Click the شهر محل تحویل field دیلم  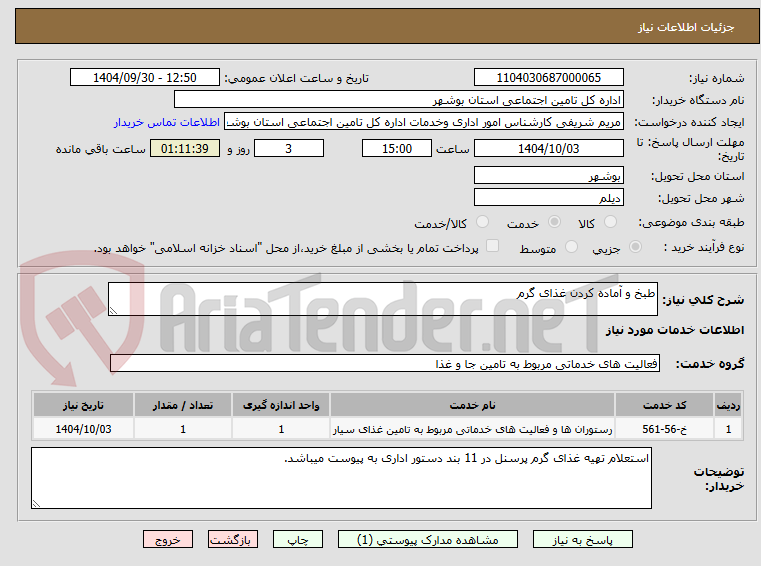coord(548,198)
